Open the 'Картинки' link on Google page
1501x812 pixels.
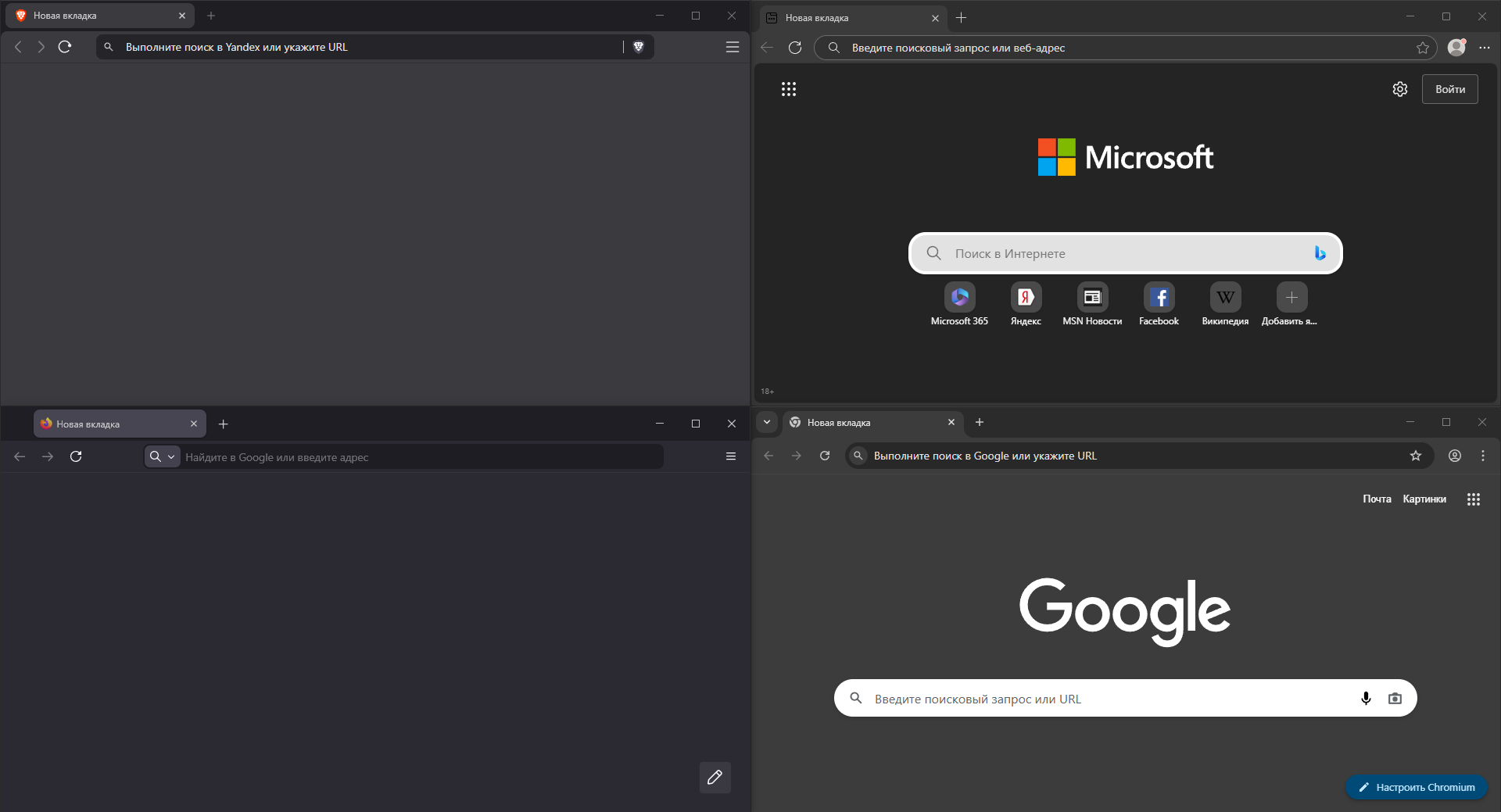(1424, 499)
